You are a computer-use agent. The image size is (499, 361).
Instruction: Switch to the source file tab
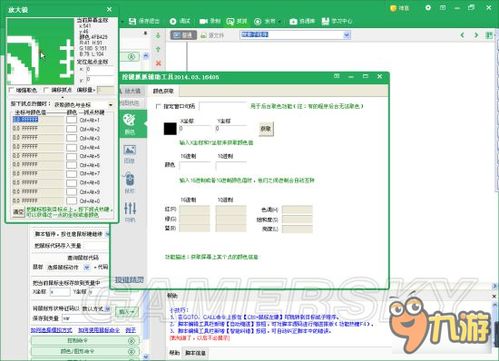[x=212, y=35]
